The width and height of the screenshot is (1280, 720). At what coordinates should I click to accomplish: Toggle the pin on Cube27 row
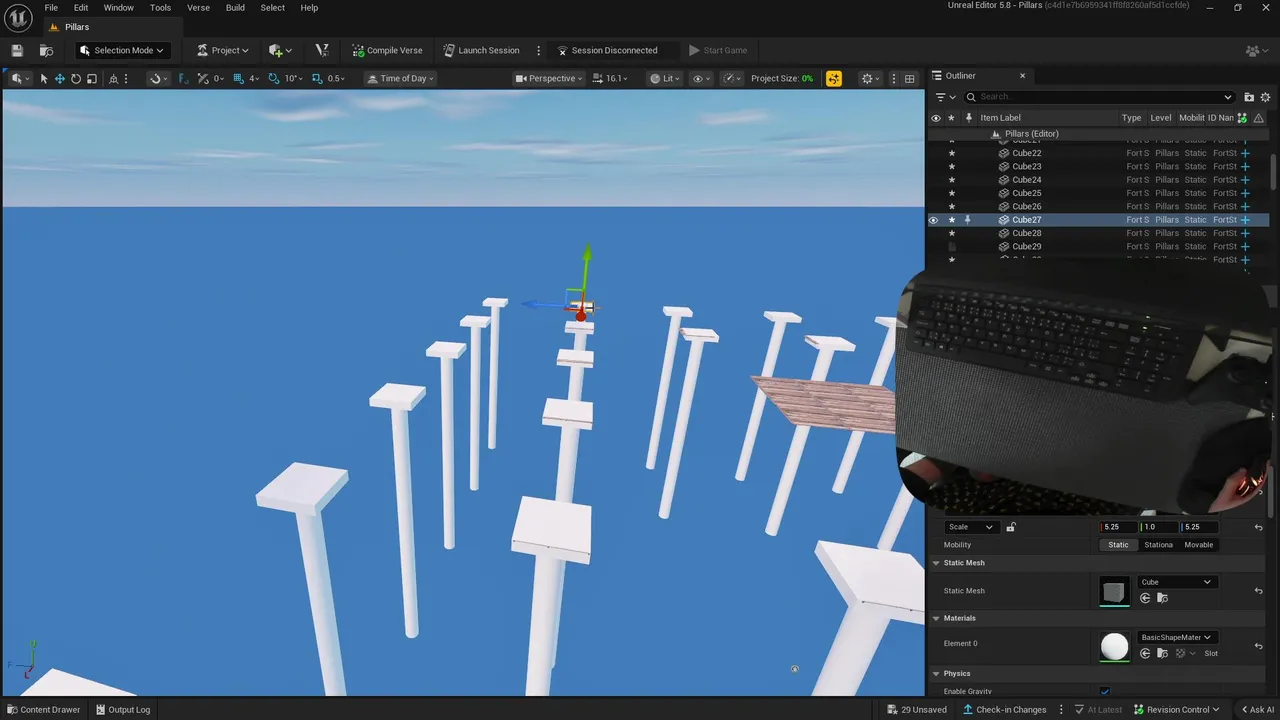[x=967, y=220]
